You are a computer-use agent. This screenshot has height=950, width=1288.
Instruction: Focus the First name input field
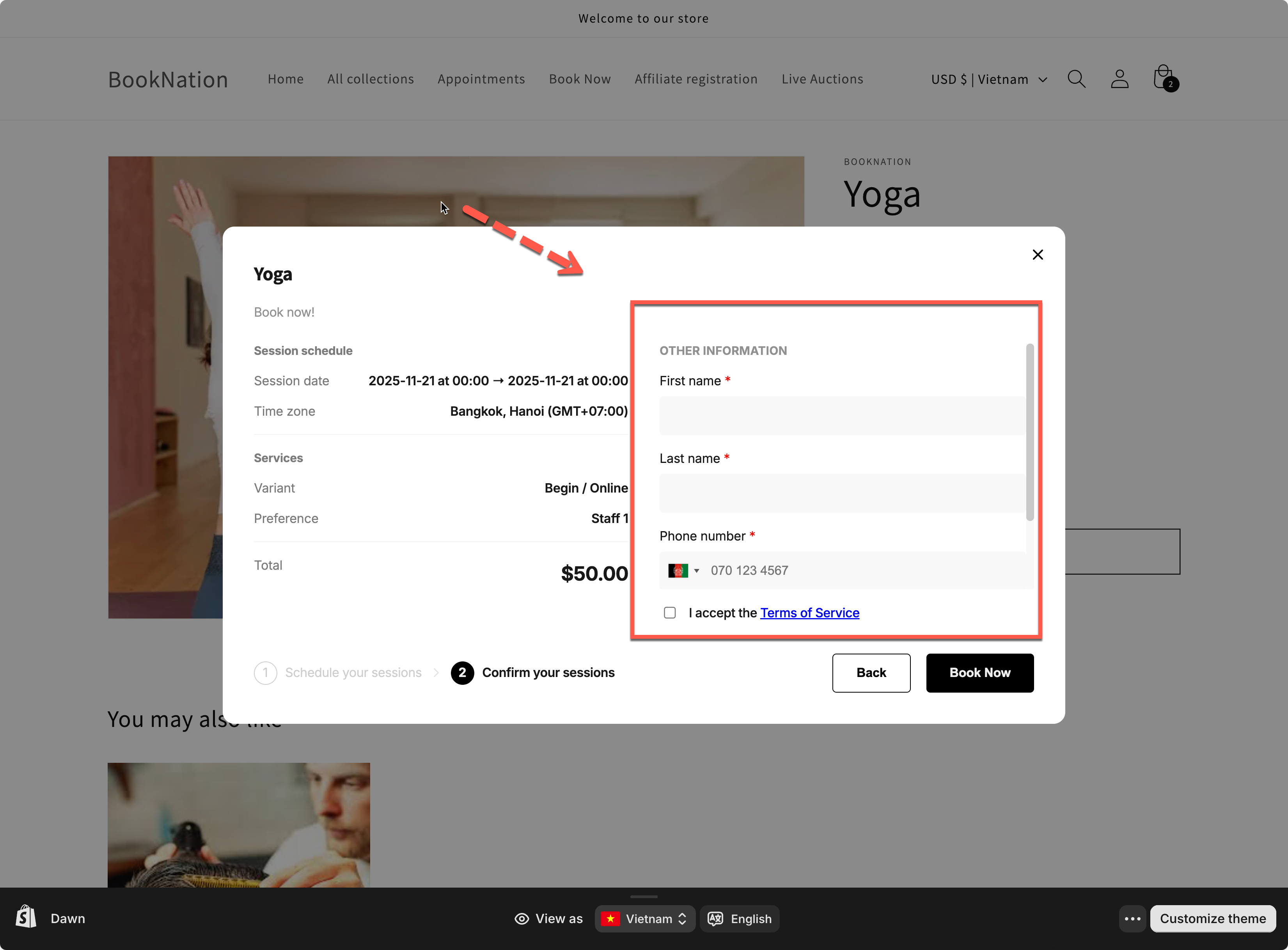tap(842, 416)
